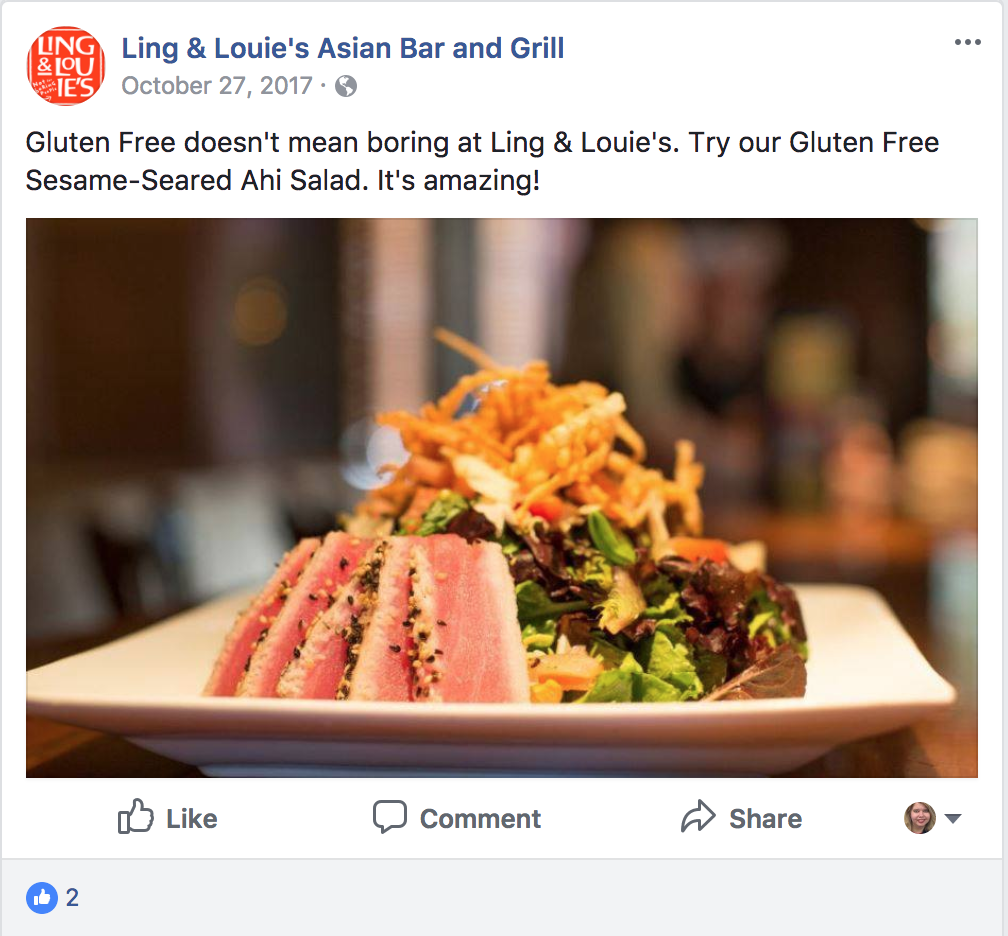Click the speech bubble Comment icon
This screenshot has width=1008, height=936.
point(390,816)
